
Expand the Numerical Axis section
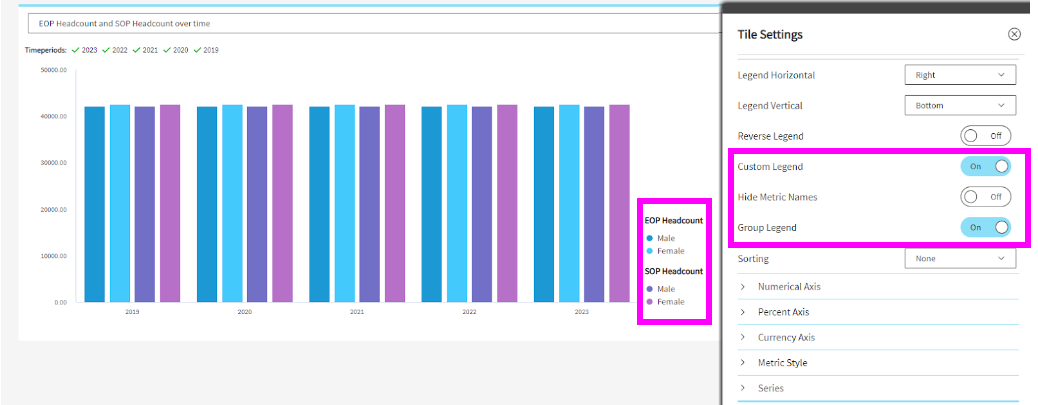tap(789, 287)
